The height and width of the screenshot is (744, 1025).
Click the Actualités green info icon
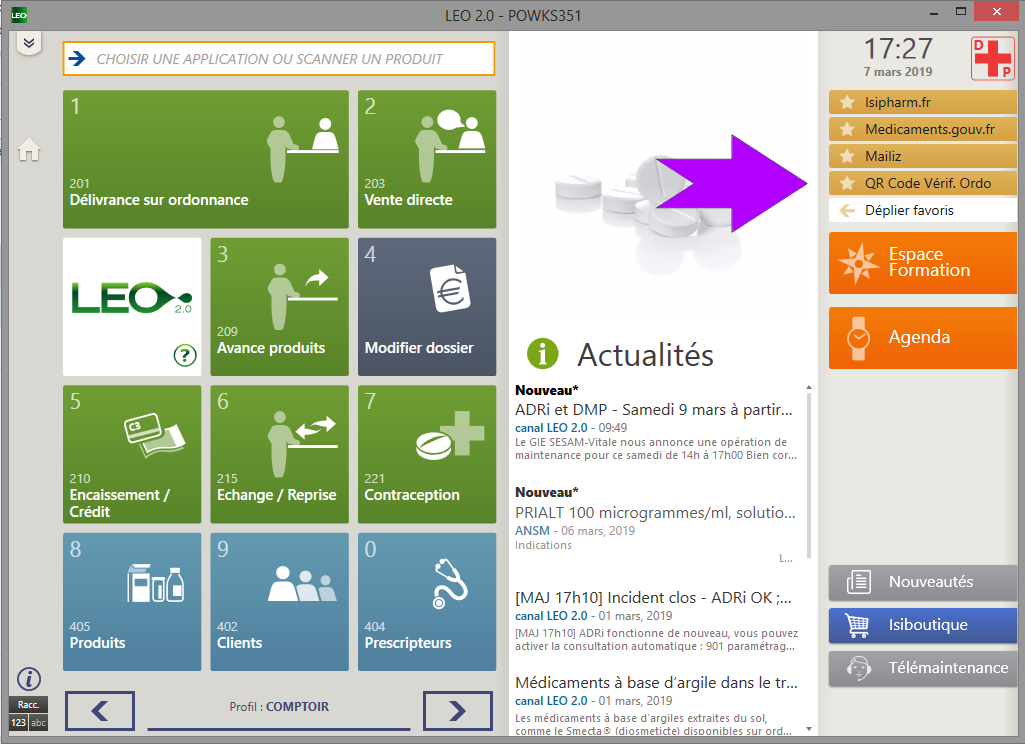(x=543, y=354)
